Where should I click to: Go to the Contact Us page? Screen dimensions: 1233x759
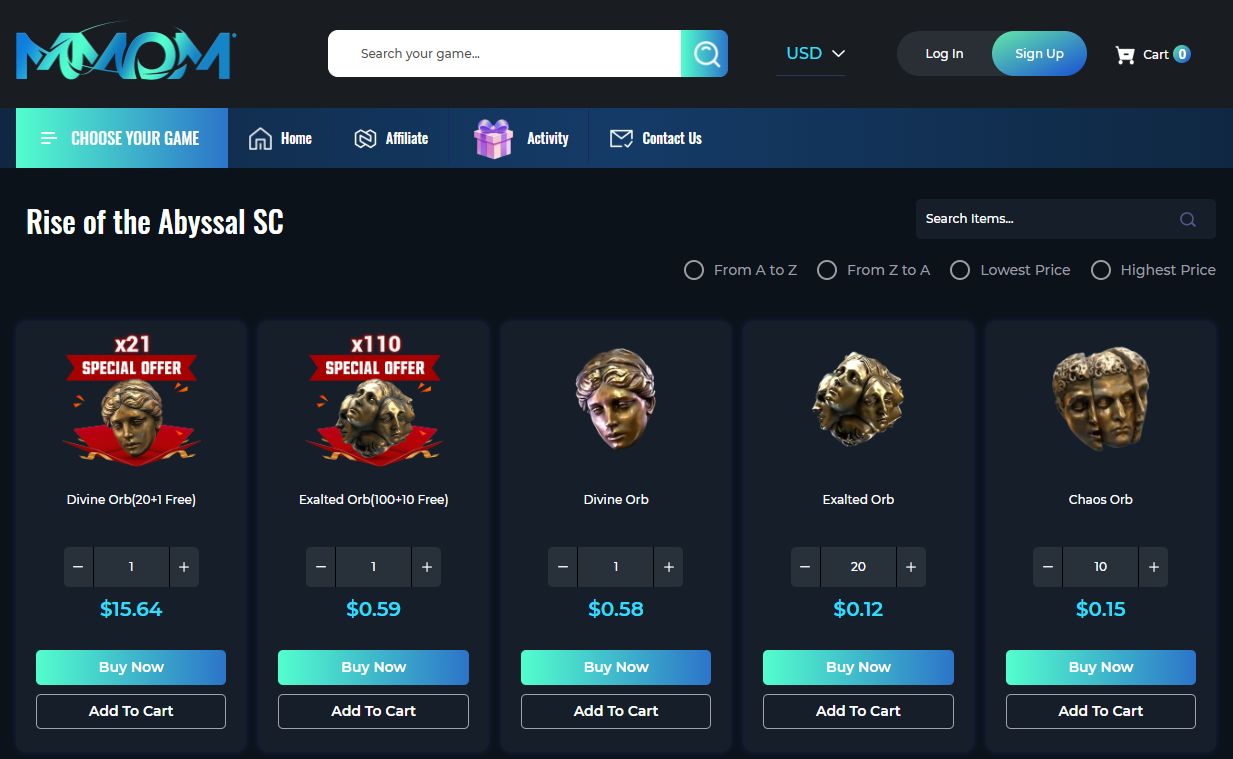coord(656,138)
